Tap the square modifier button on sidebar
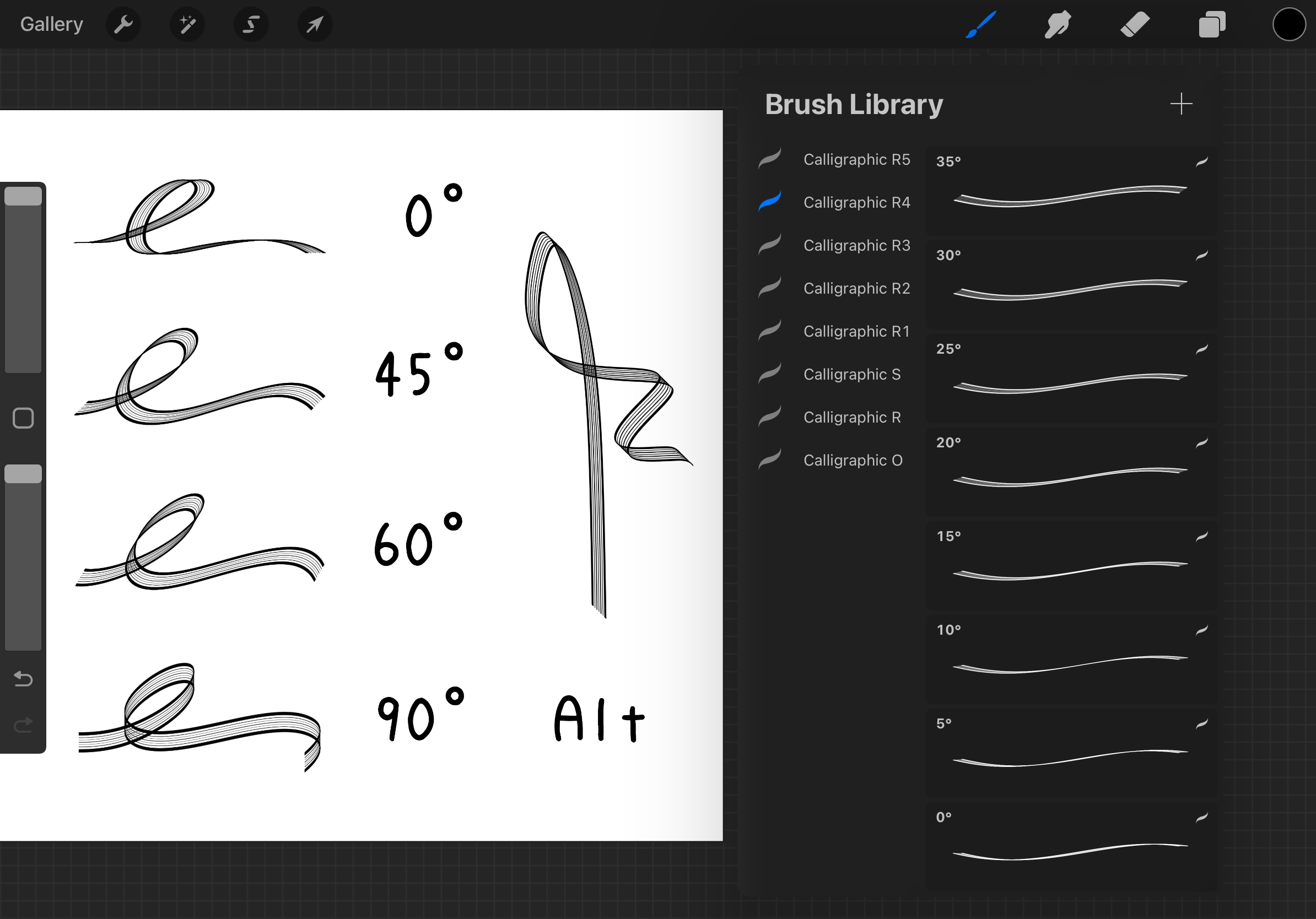Screen dimensions: 1316x919 point(23,418)
